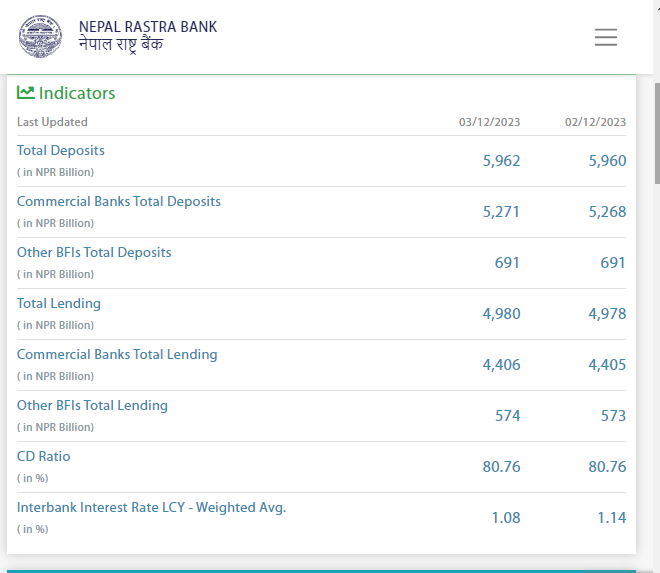
Task: Open the Total Lending indicator
Action: (59, 303)
